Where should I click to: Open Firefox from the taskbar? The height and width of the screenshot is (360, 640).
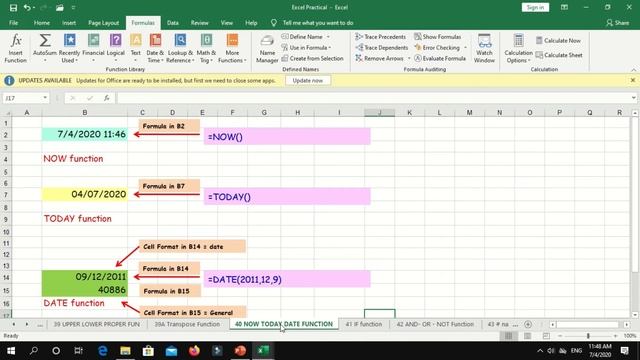click(x=194, y=351)
